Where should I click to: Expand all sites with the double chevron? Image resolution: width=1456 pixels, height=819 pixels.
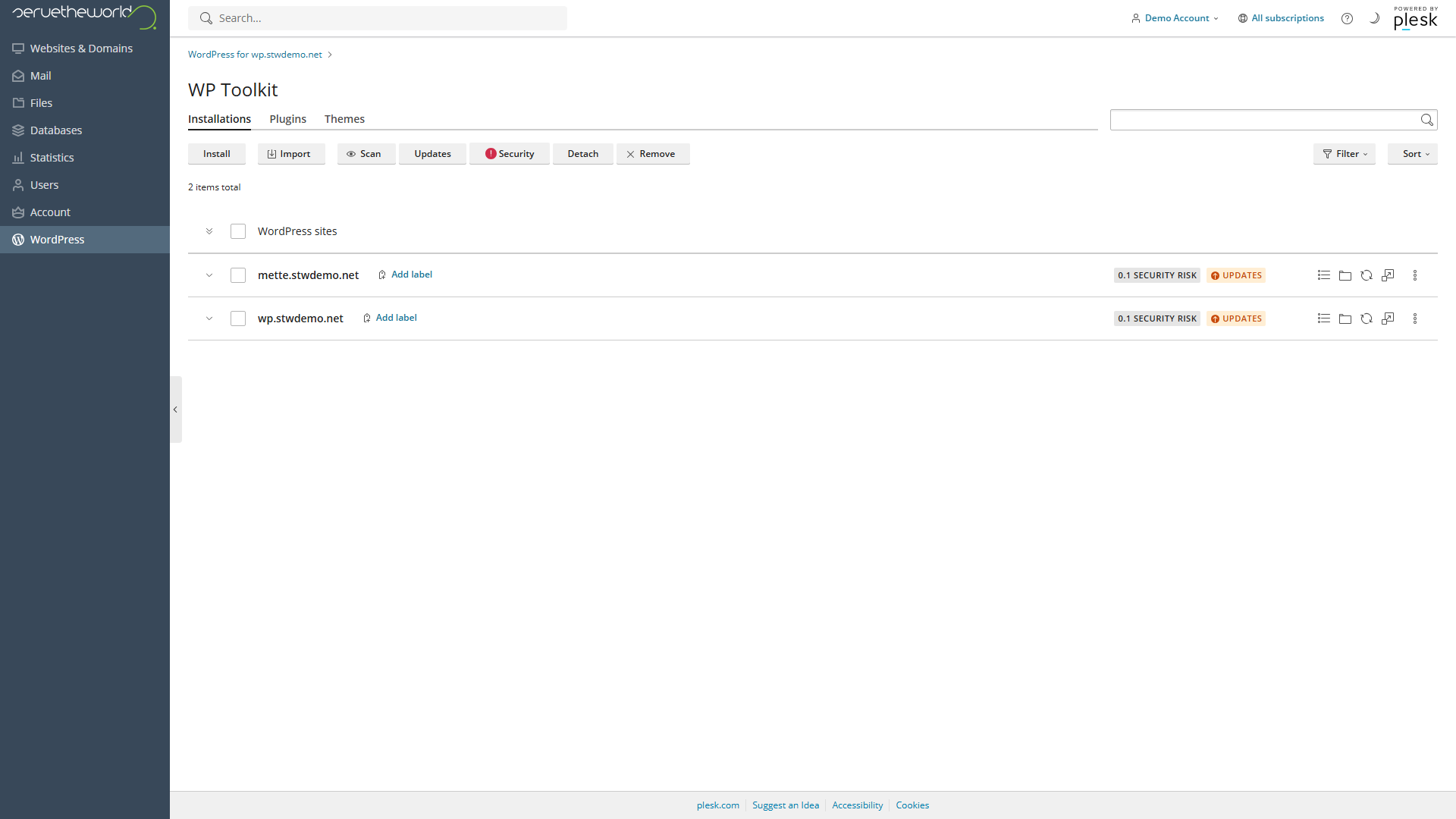click(209, 231)
